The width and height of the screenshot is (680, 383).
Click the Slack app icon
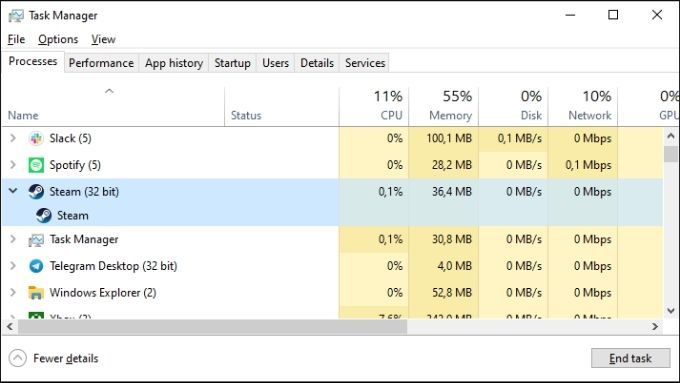[x=36, y=138]
